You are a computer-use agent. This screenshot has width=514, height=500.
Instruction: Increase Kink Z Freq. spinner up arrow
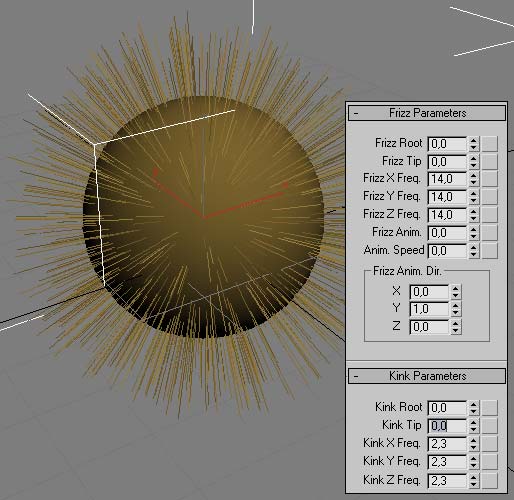(474, 477)
